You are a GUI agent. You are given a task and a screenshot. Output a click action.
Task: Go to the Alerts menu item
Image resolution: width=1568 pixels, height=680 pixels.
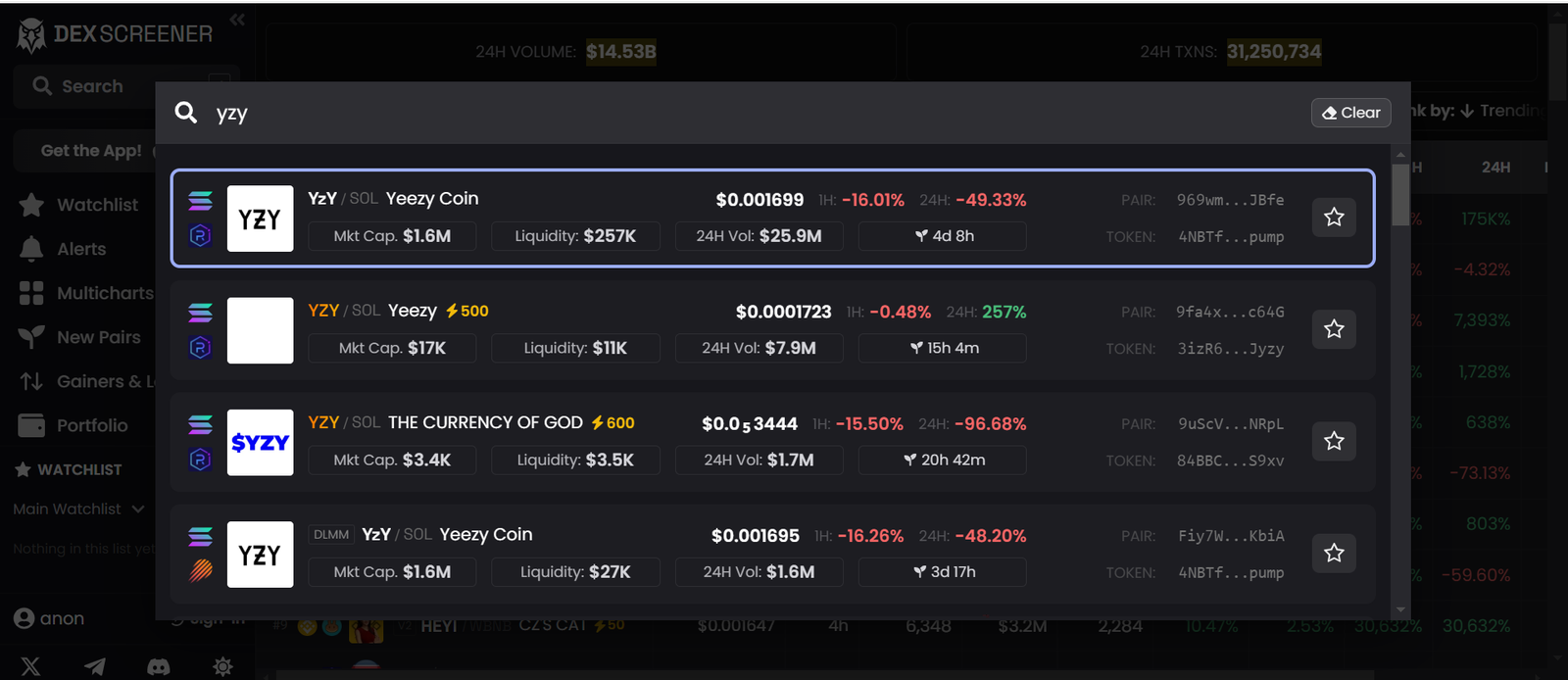[81, 249]
